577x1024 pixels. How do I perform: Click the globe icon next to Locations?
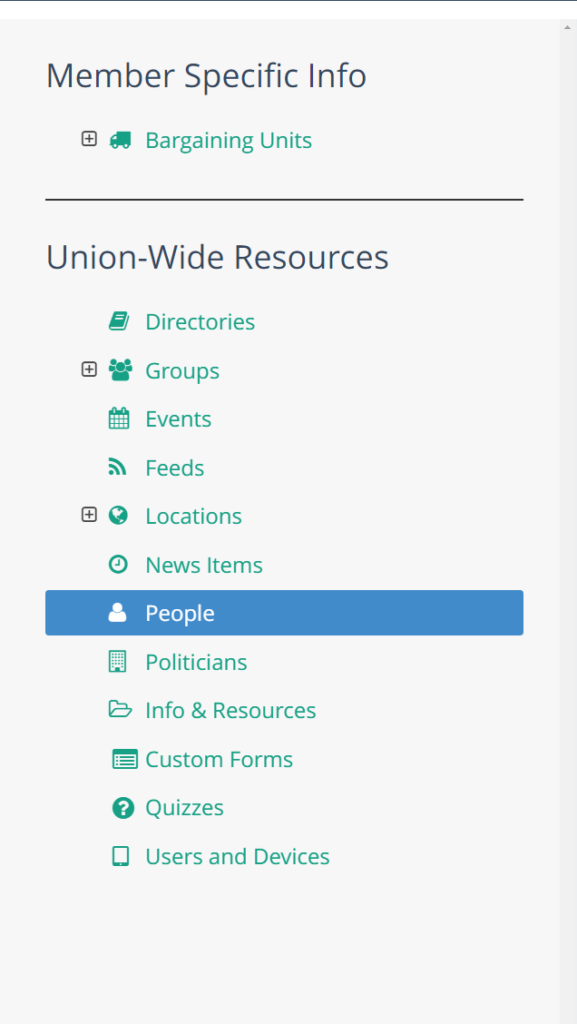[x=118, y=515]
